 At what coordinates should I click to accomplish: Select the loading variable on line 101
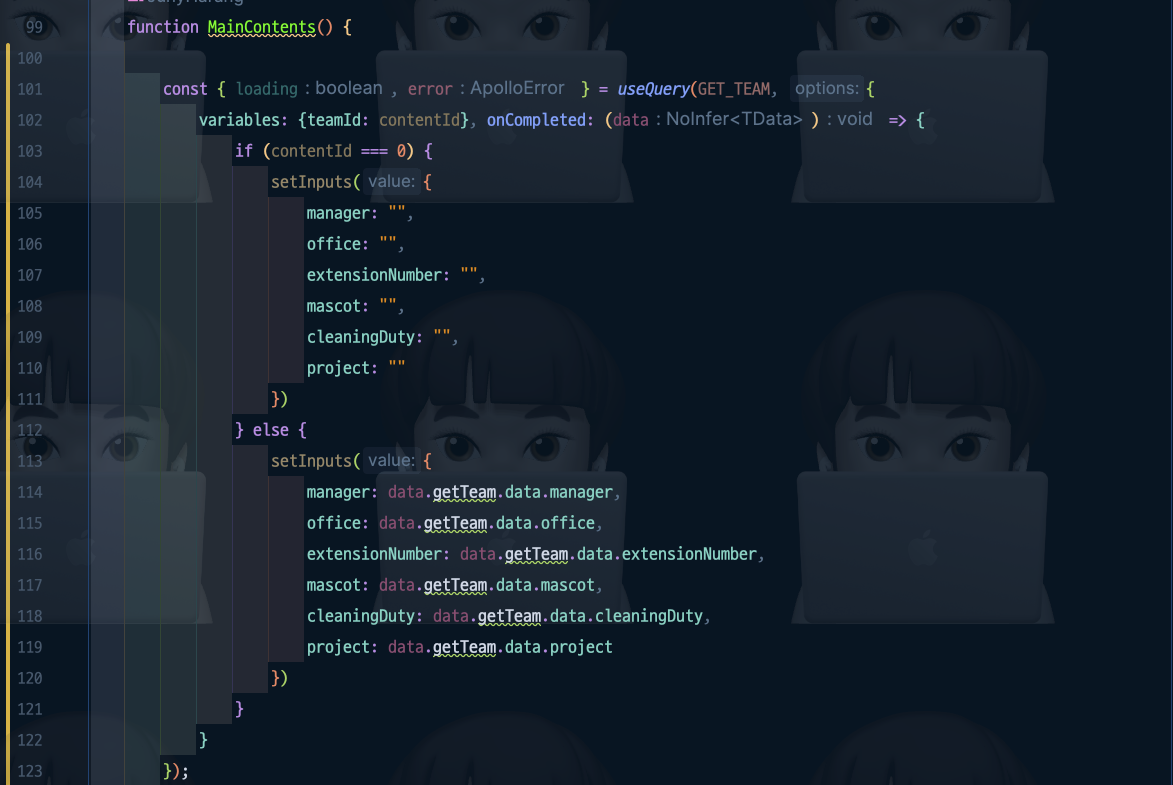[x=266, y=89]
